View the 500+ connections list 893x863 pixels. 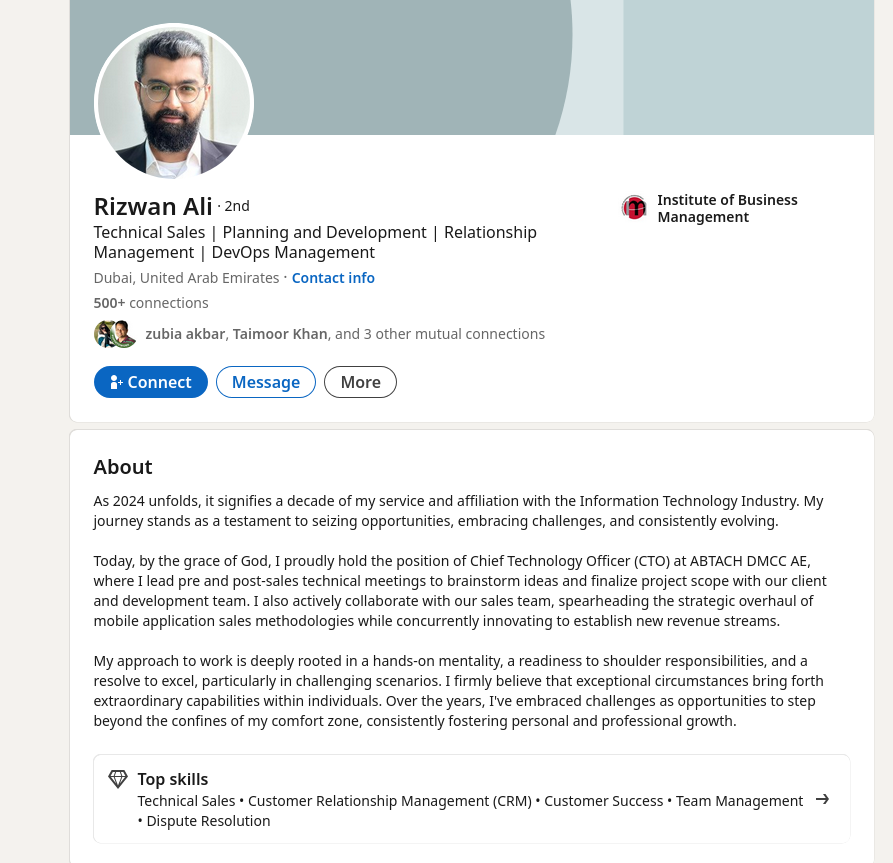click(x=151, y=303)
